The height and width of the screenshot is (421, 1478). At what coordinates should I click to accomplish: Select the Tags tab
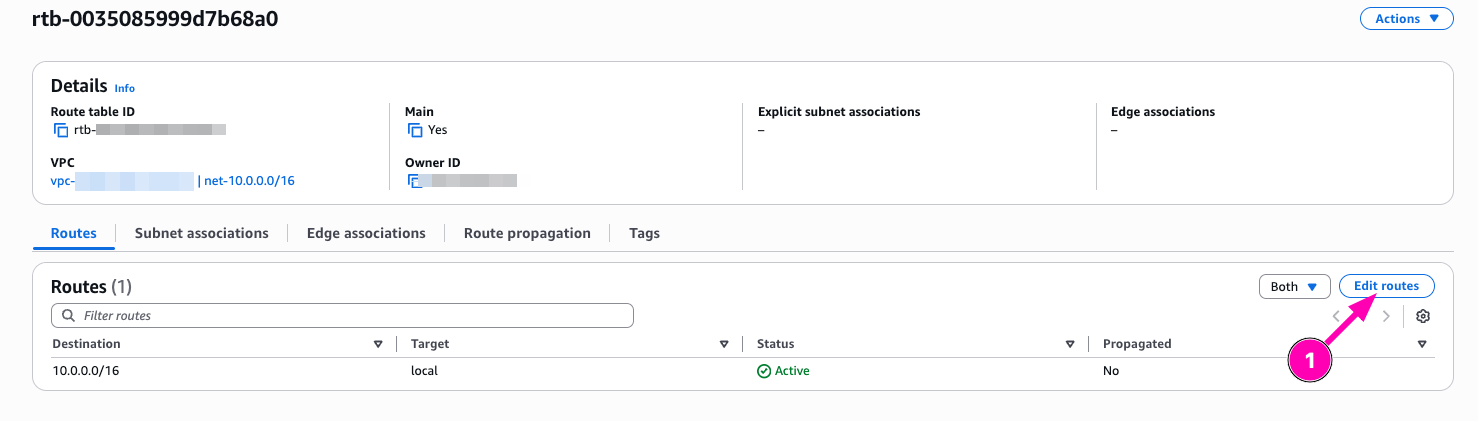644,233
